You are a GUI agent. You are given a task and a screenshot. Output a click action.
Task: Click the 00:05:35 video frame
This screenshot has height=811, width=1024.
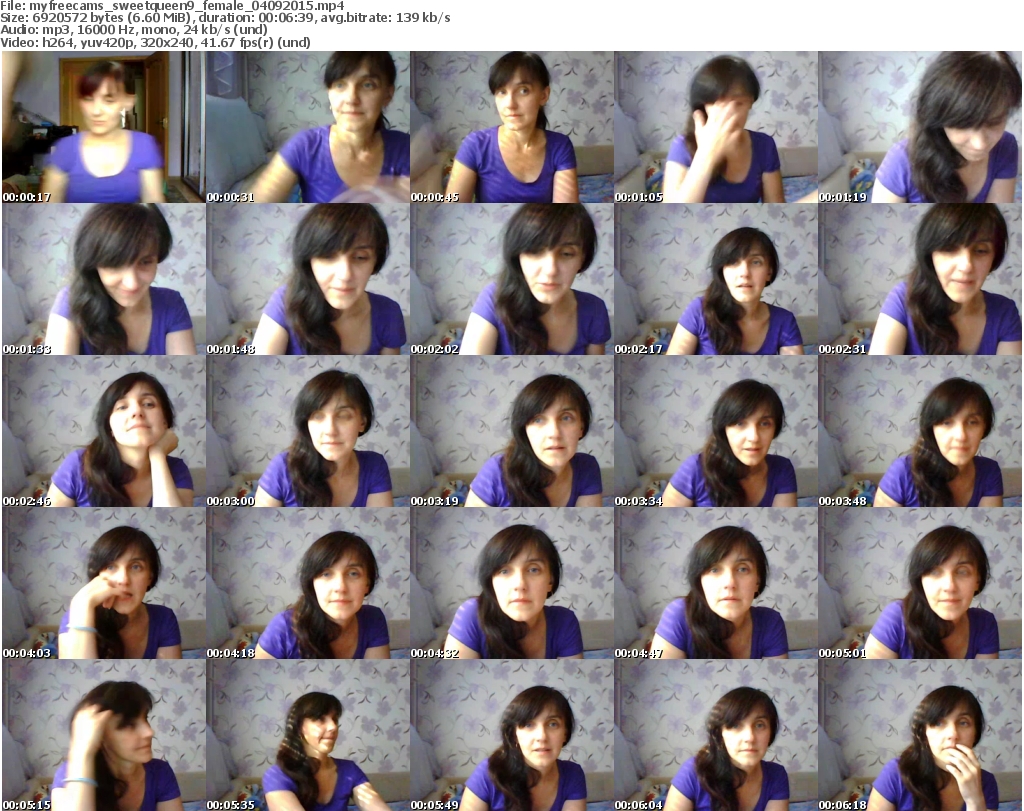pyautogui.click(x=308, y=735)
